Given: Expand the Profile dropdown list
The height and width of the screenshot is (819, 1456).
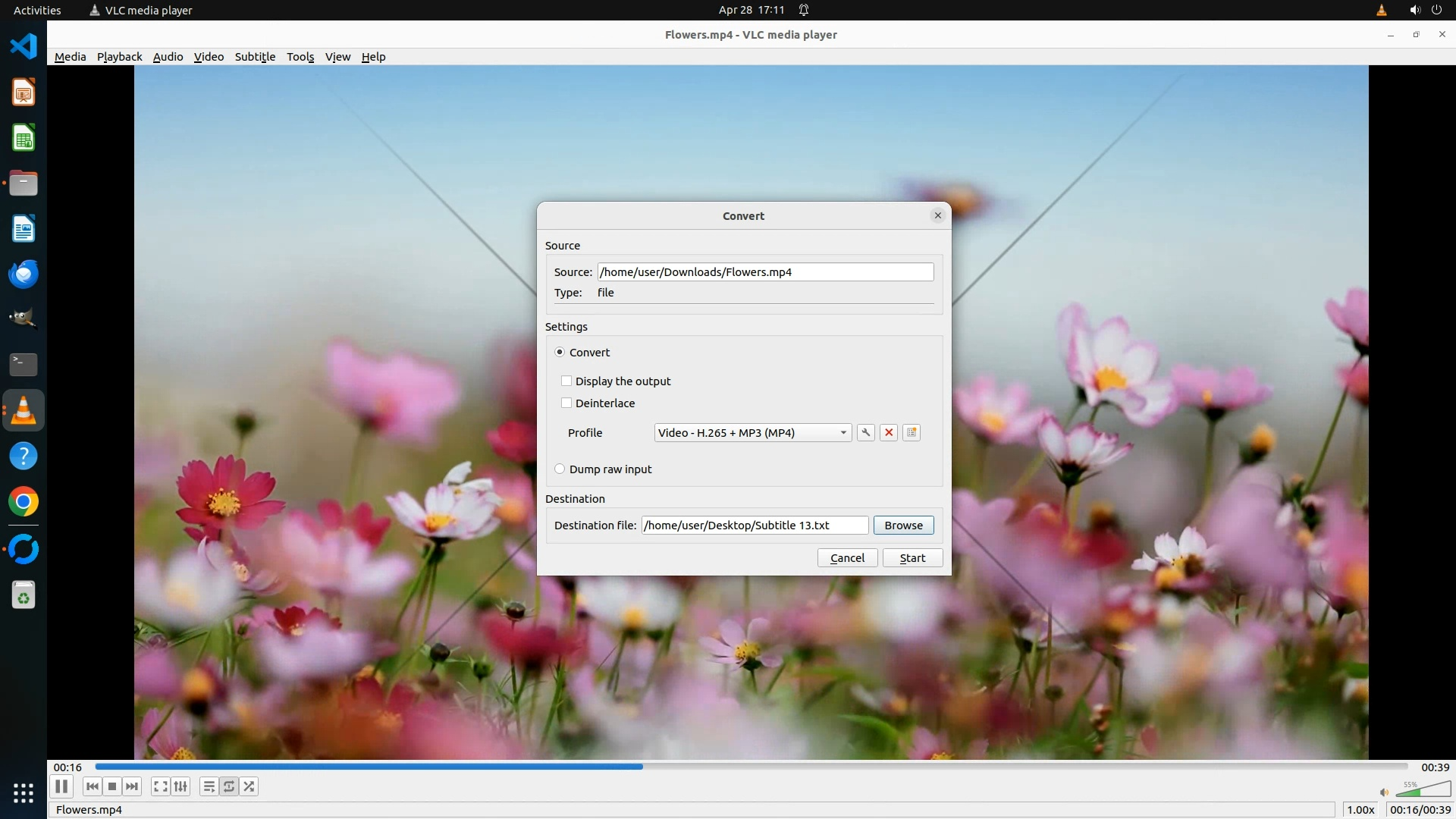Looking at the screenshot, I should [843, 432].
